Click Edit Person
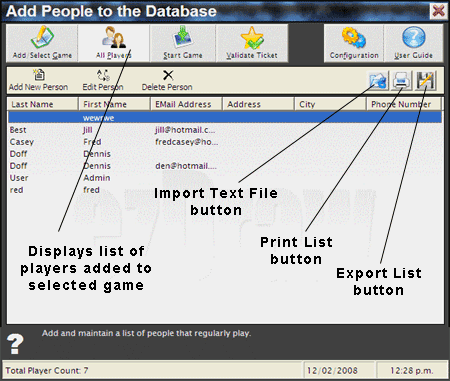Image resolution: width=450 pixels, height=381 pixels. pyautogui.click(x=103, y=80)
